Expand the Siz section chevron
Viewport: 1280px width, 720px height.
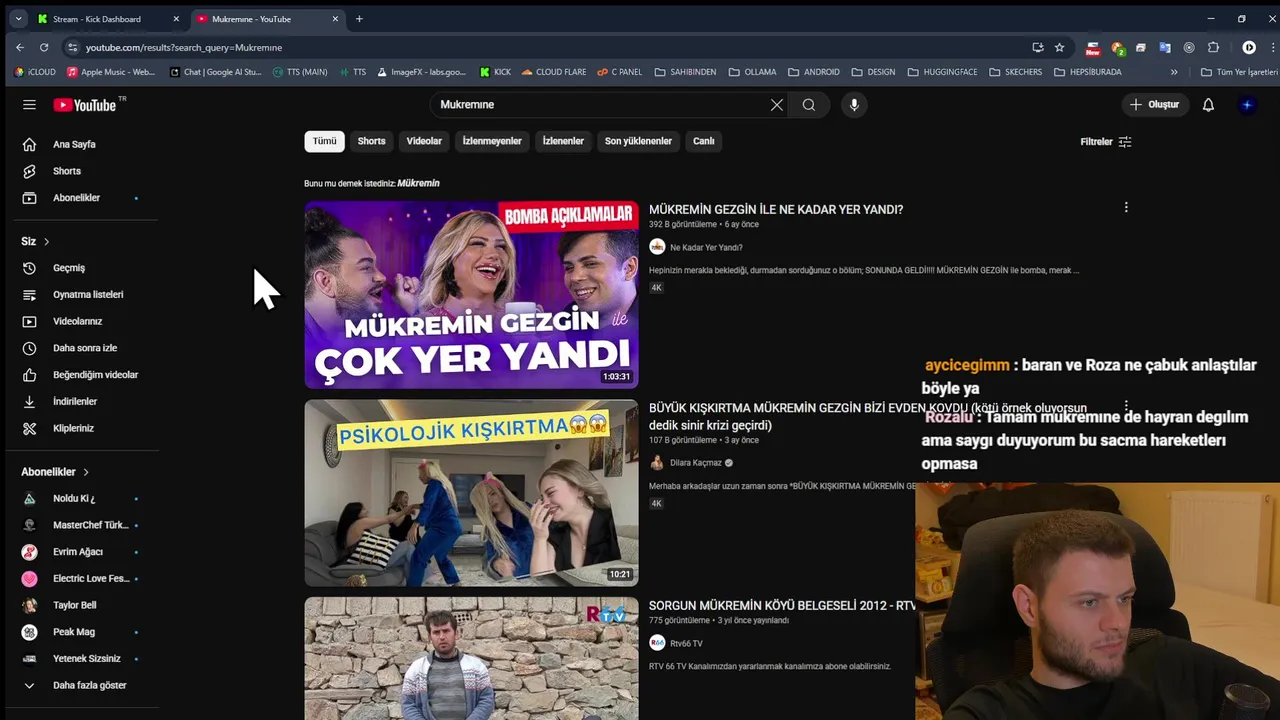(46, 241)
